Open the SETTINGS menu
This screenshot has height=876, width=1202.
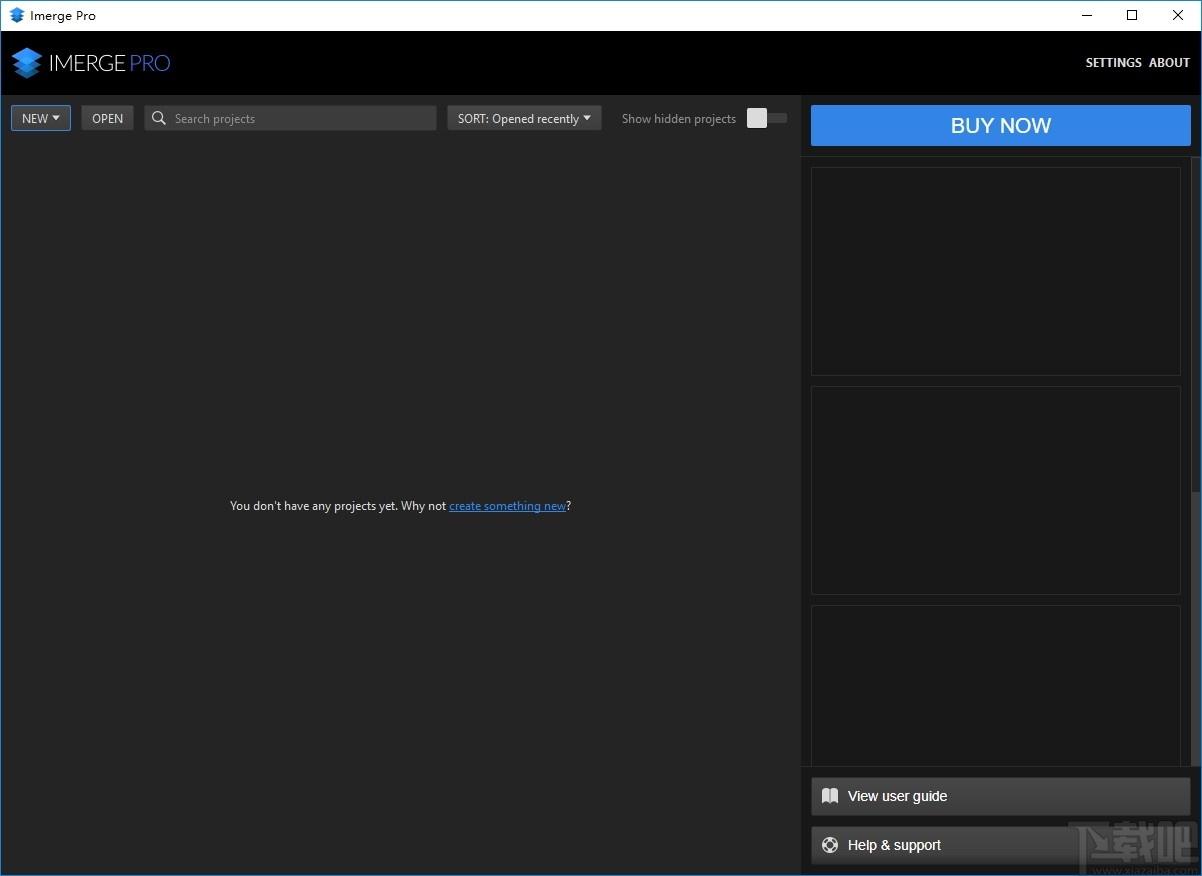coord(1113,62)
